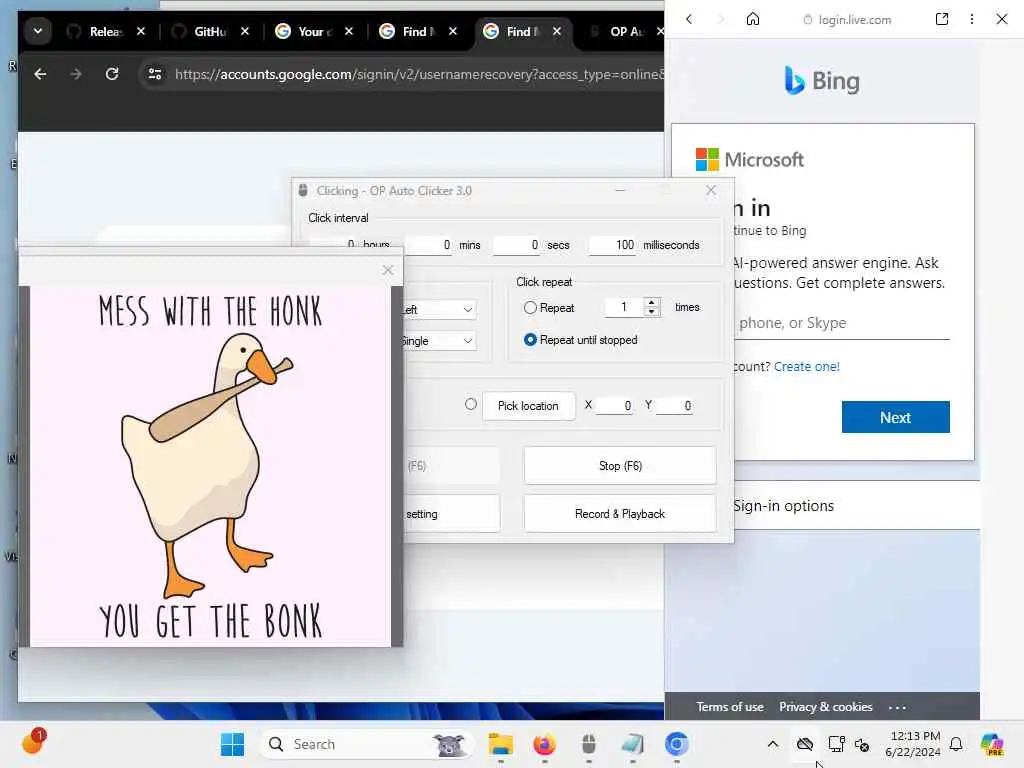Open the 'Create one!' account link
1024x768 pixels.
click(807, 366)
